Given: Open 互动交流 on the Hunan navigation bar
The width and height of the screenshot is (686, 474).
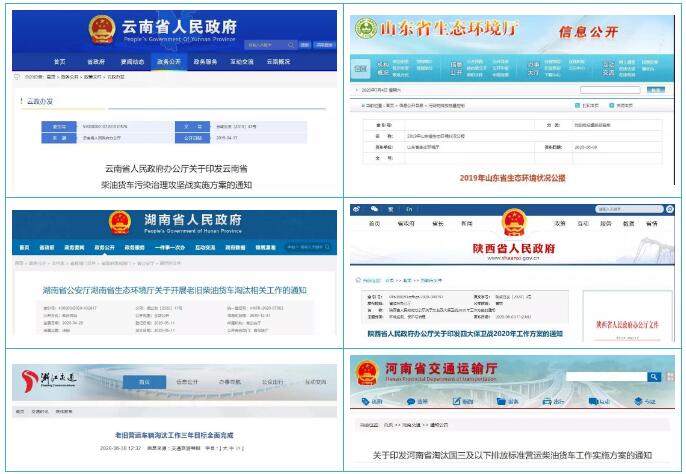Looking at the screenshot, I should pos(205,247).
